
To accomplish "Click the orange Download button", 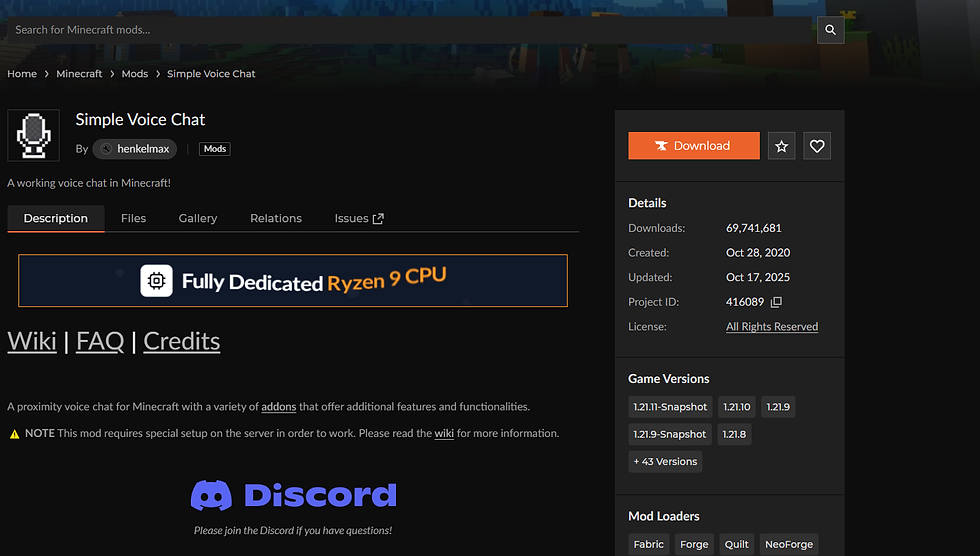I will (x=694, y=146).
